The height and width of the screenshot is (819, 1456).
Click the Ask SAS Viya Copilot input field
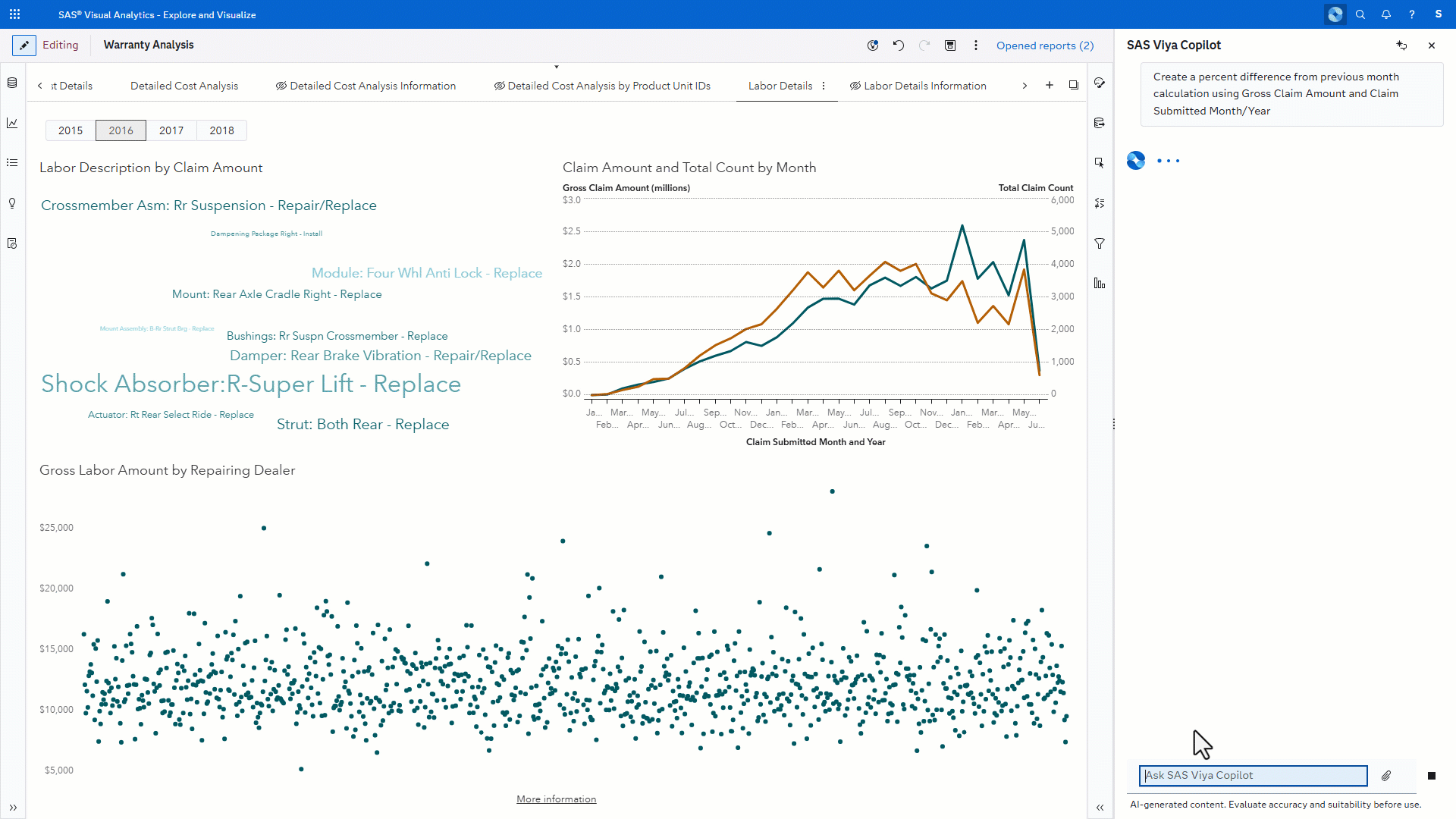(1253, 776)
